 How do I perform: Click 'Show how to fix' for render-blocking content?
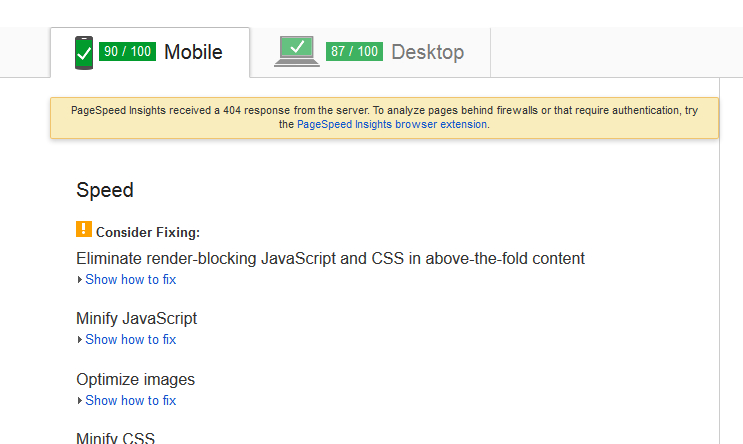130,280
